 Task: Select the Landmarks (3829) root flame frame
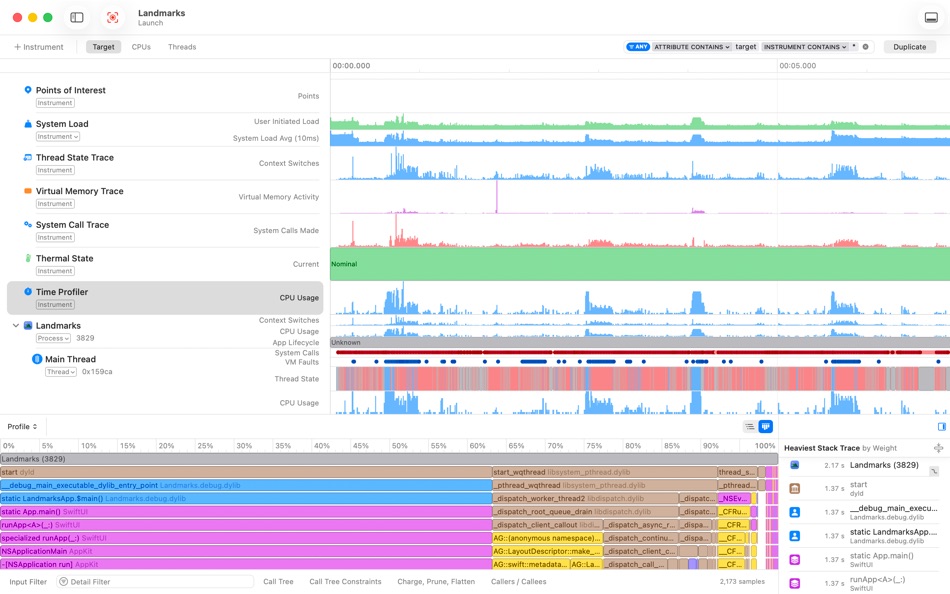(389, 459)
